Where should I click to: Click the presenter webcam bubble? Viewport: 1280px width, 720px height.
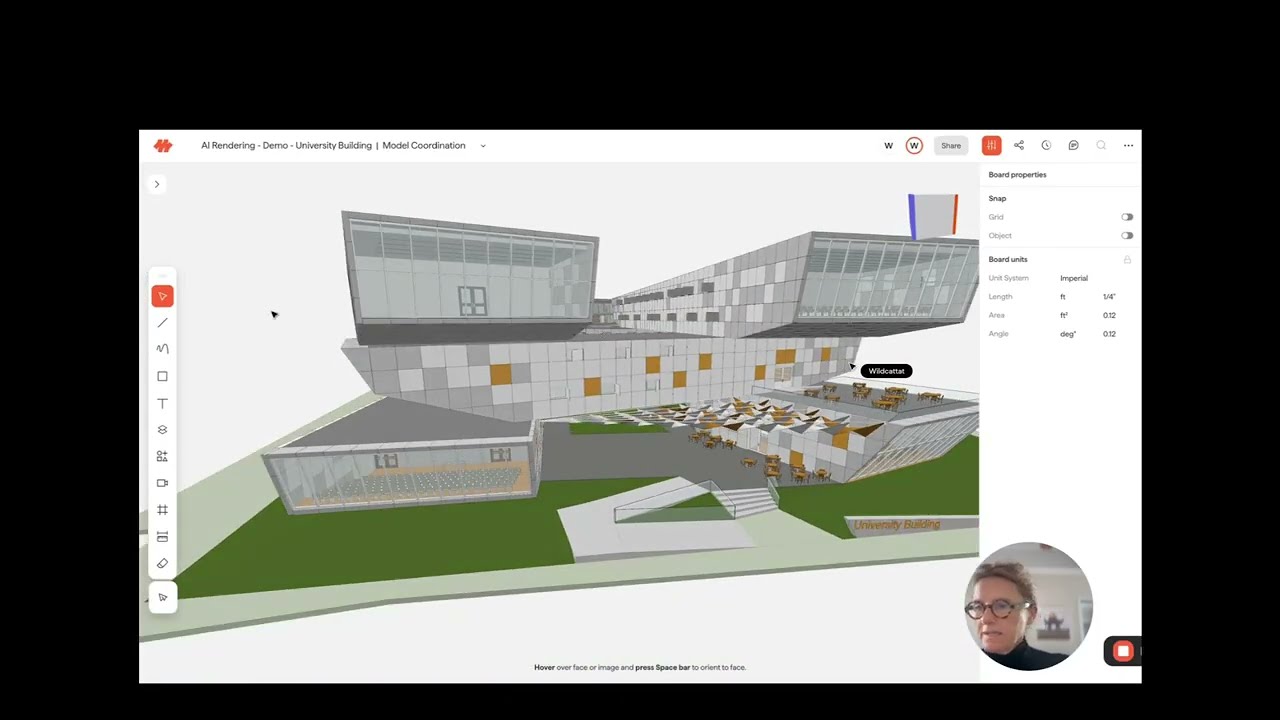pyautogui.click(x=1028, y=606)
